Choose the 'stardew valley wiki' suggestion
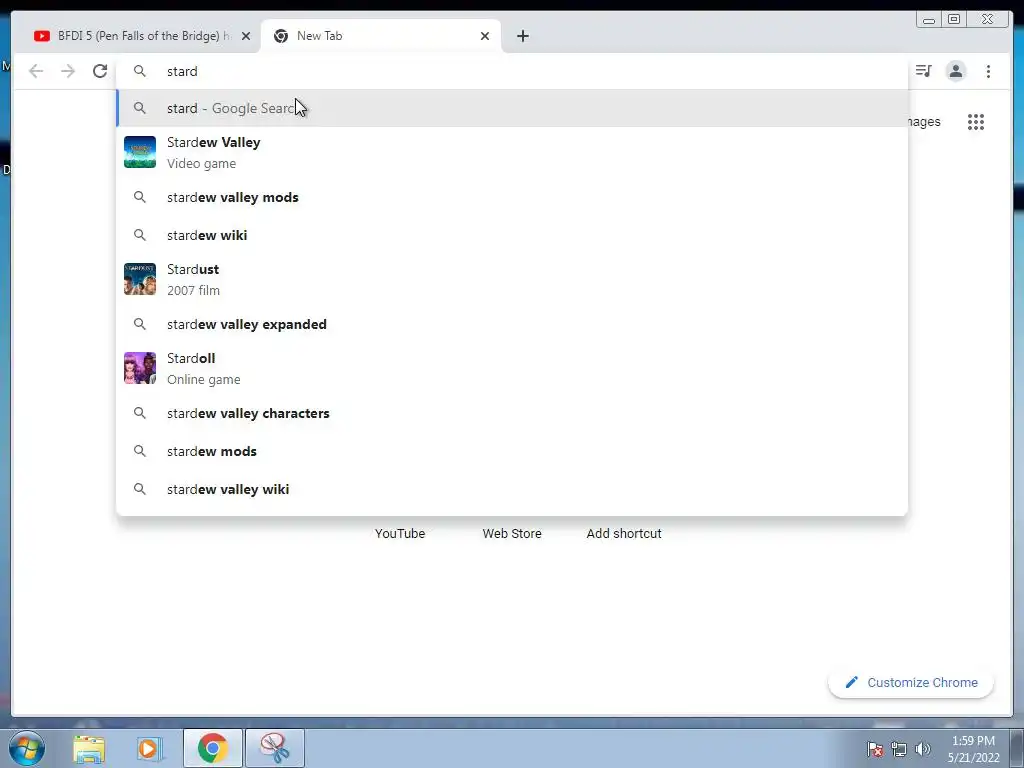The width and height of the screenshot is (1024, 768). (512, 489)
